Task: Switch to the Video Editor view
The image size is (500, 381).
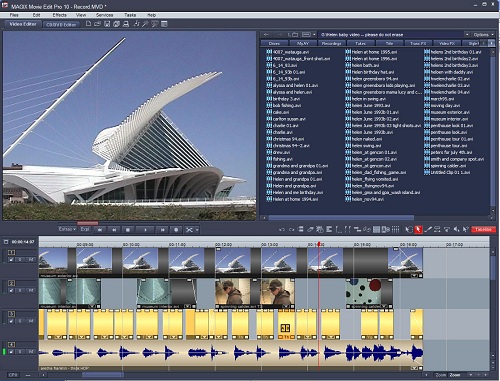Action: pos(23,24)
